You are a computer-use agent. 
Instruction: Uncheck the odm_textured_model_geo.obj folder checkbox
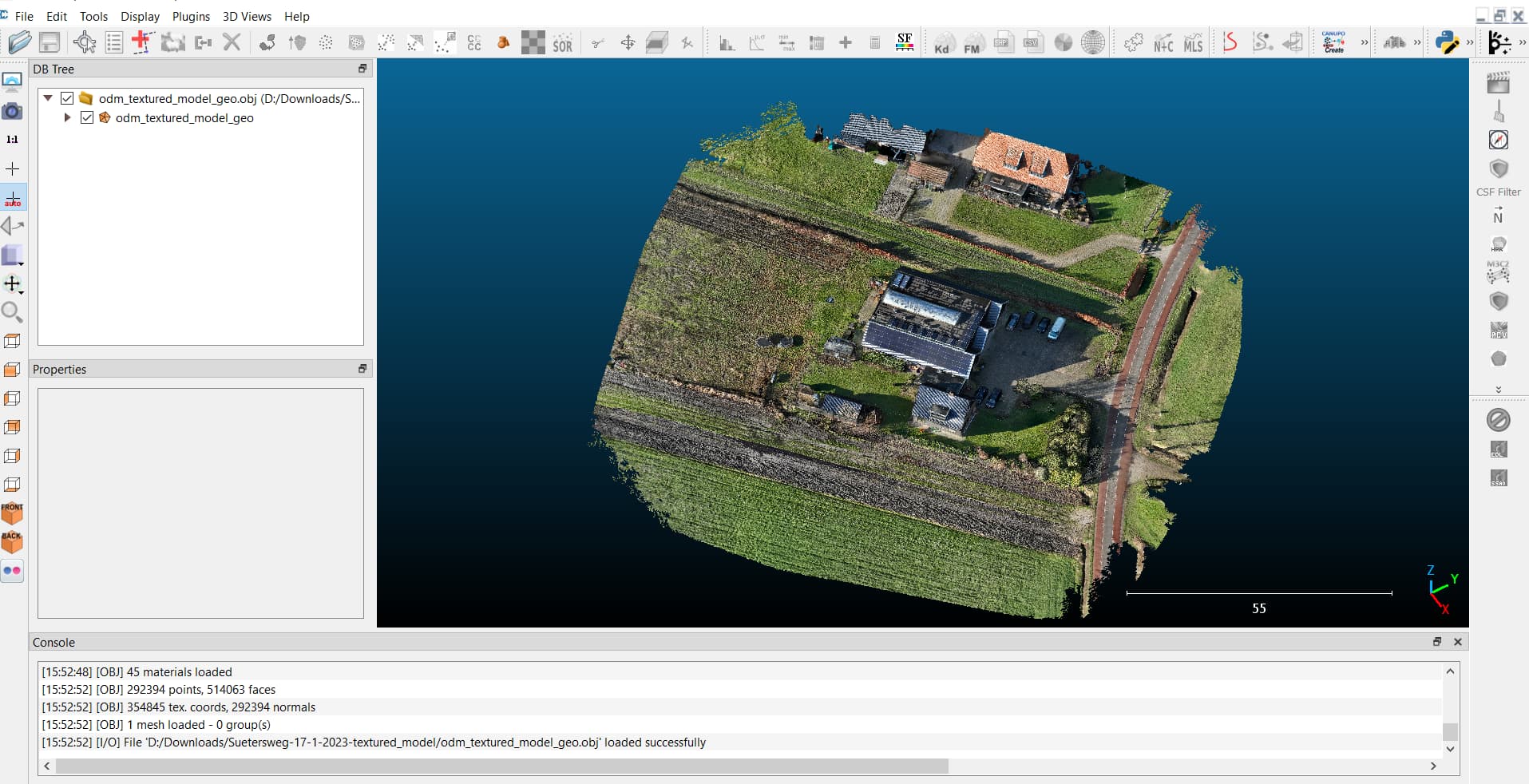(x=67, y=98)
